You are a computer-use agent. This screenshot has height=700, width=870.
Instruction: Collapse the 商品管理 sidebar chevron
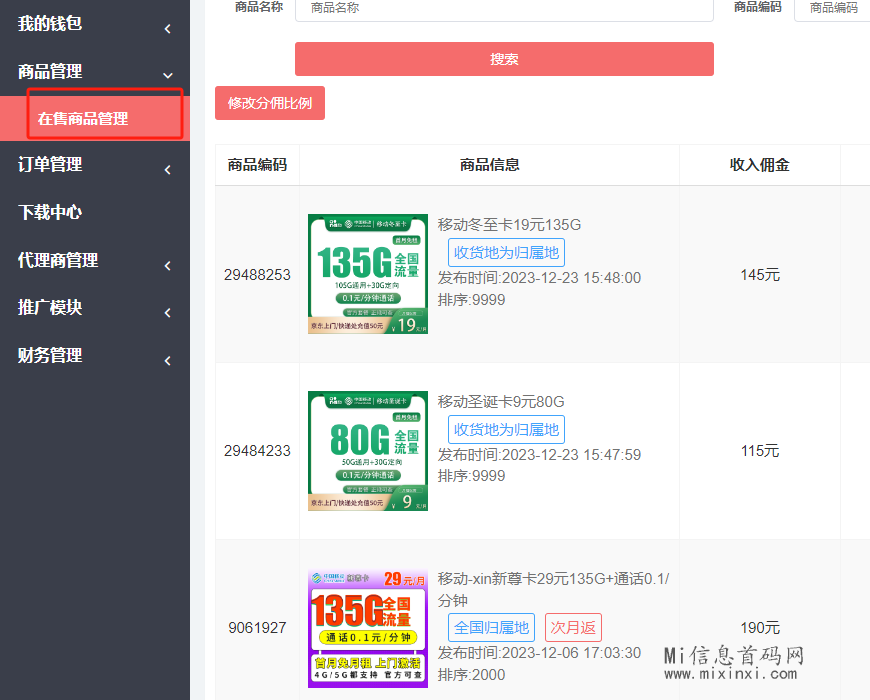click(167, 75)
